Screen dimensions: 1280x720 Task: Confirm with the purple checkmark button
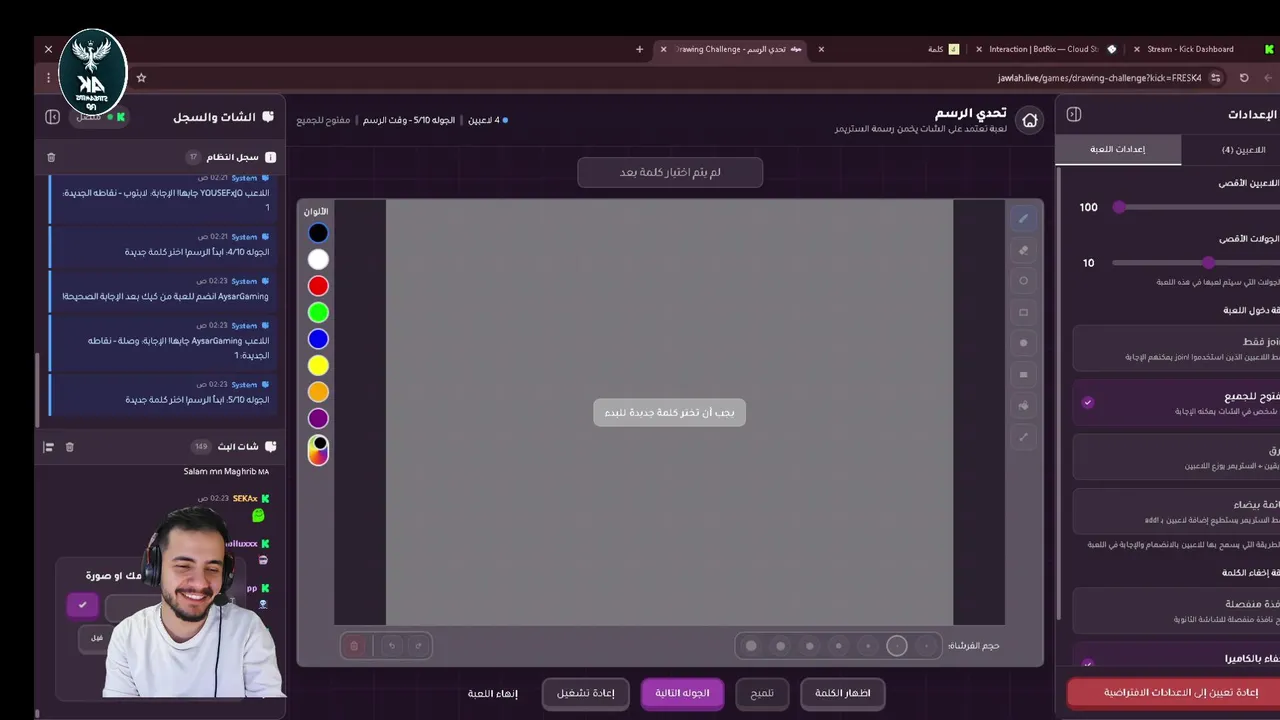pos(82,605)
